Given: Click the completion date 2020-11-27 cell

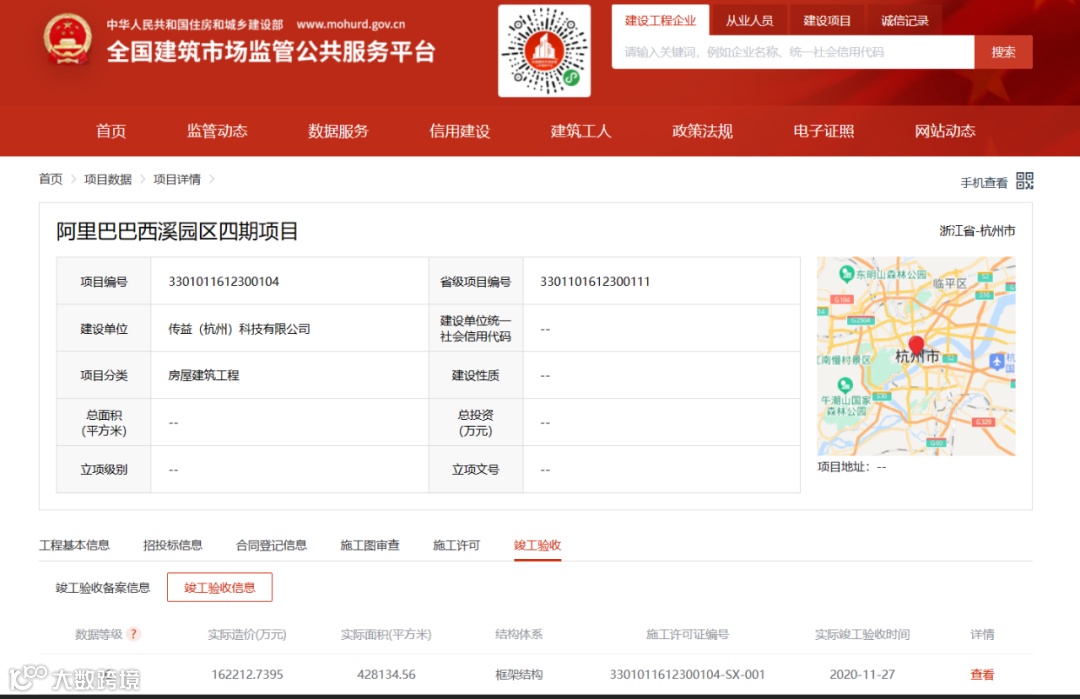Looking at the screenshot, I should 862,675.
